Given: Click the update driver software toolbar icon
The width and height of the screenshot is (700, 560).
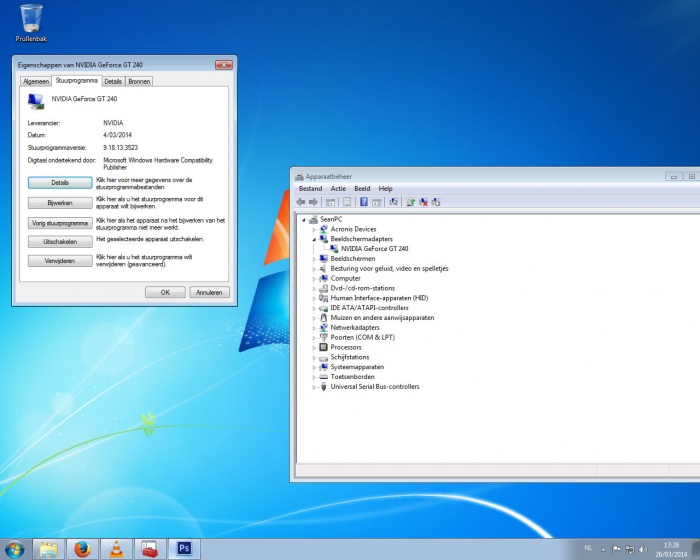Looking at the screenshot, I should tap(410, 202).
